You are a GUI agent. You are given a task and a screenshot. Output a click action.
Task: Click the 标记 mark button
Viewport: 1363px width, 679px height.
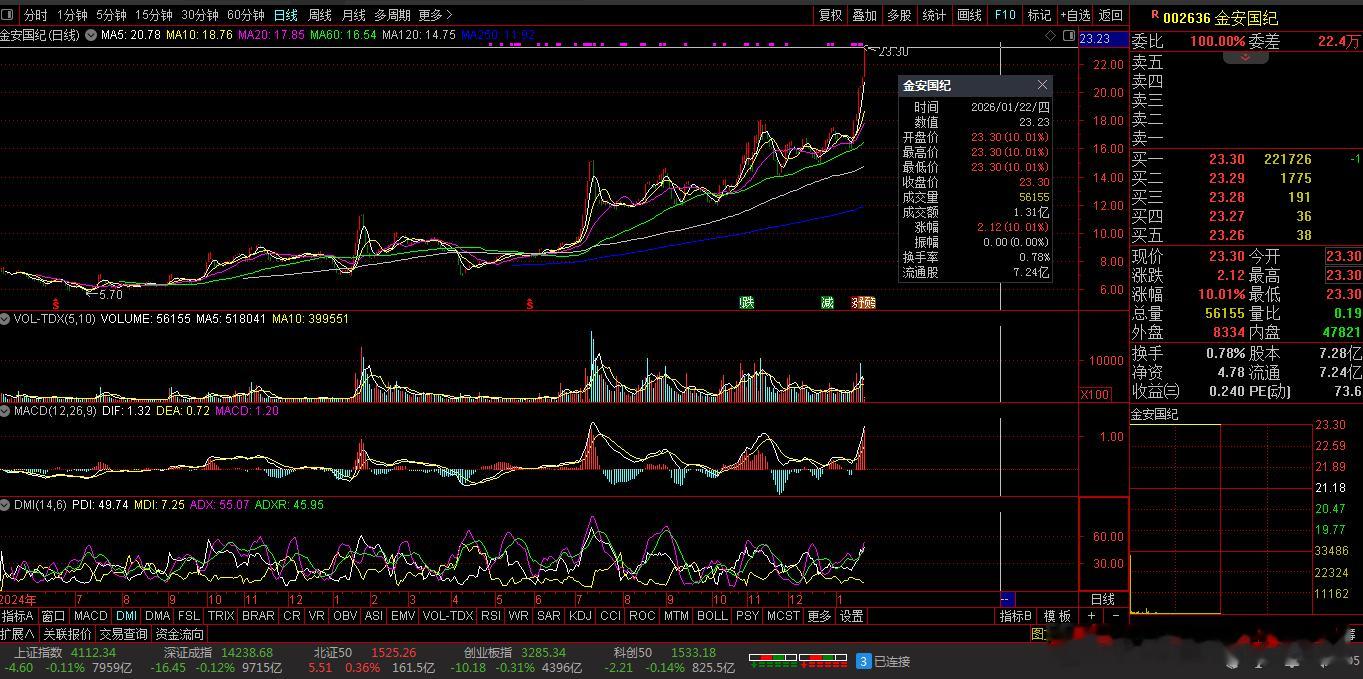coord(1039,15)
